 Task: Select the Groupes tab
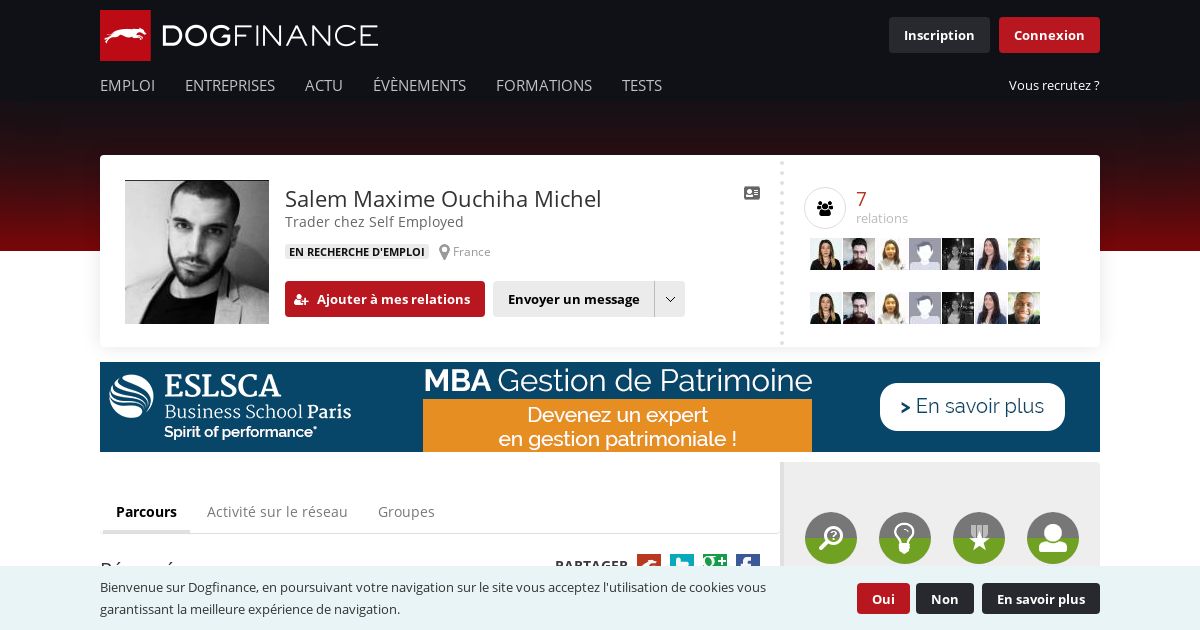coord(406,512)
